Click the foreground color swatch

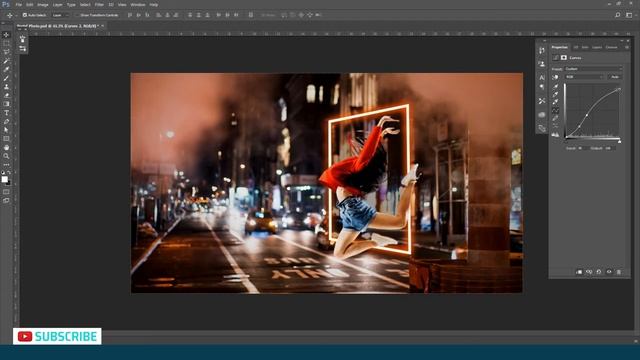coord(4,179)
